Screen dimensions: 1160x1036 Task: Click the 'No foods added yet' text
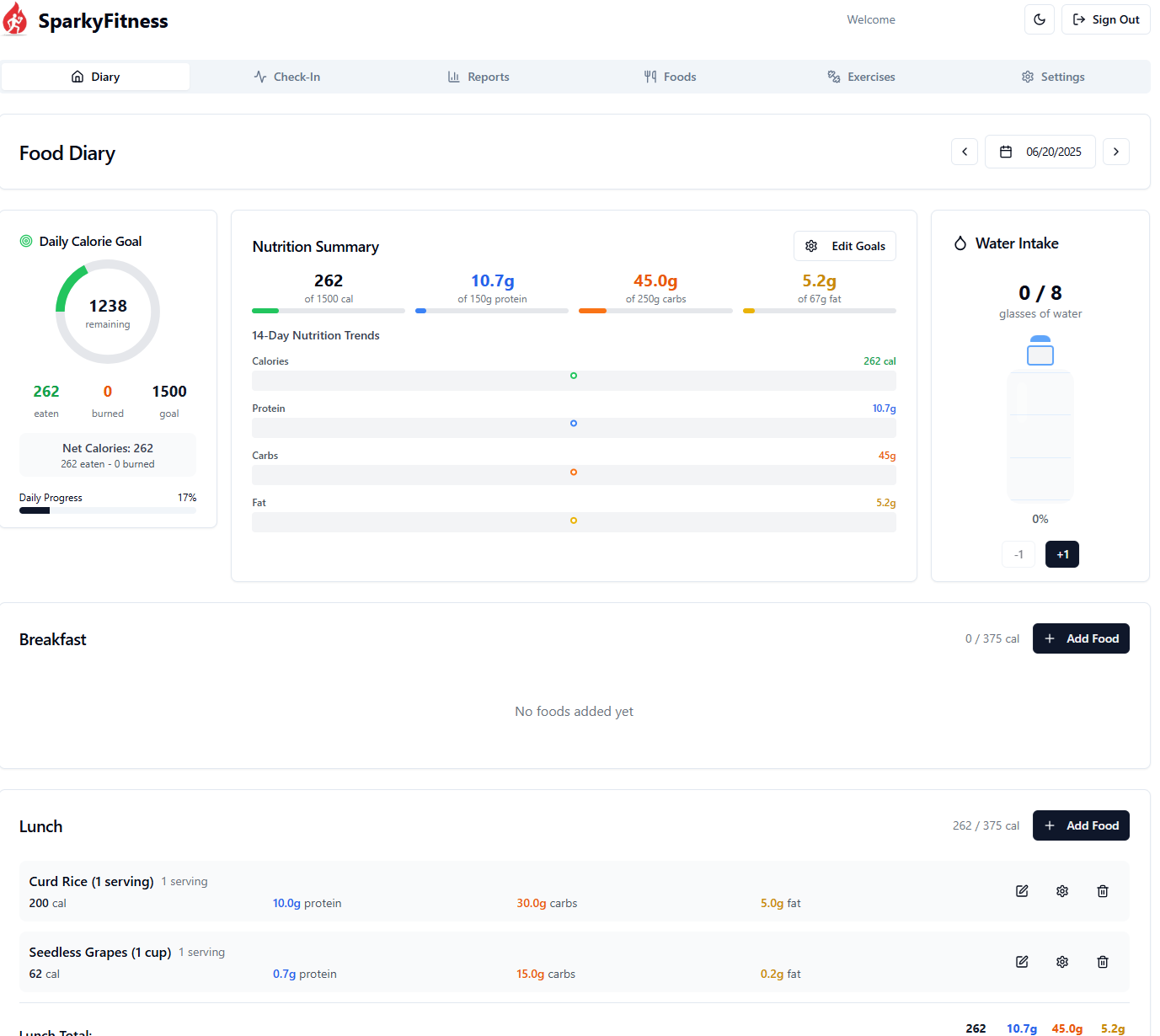[x=575, y=711]
